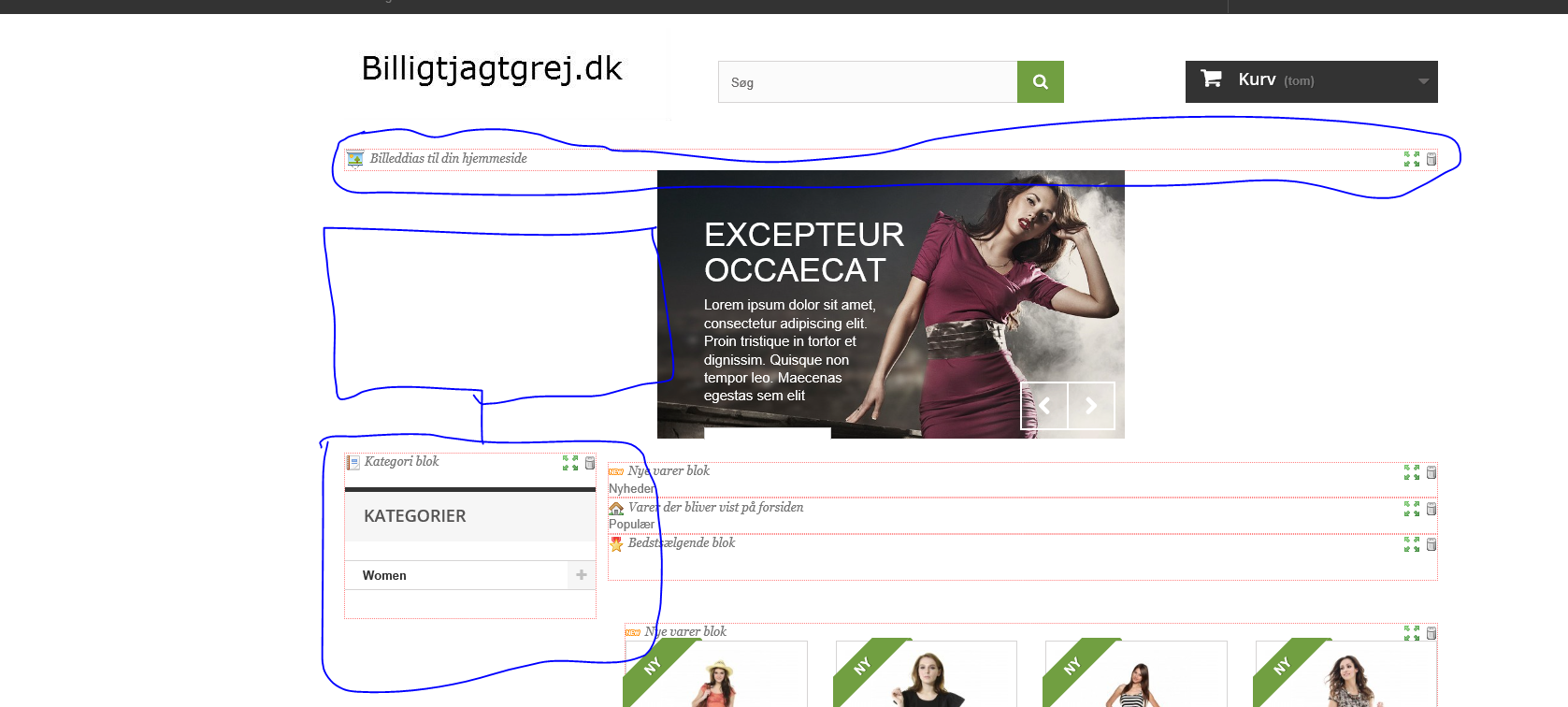Open the Kurv cart dropdown arrow
Viewport: 1568px width, 707px height.
pos(1423,81)
